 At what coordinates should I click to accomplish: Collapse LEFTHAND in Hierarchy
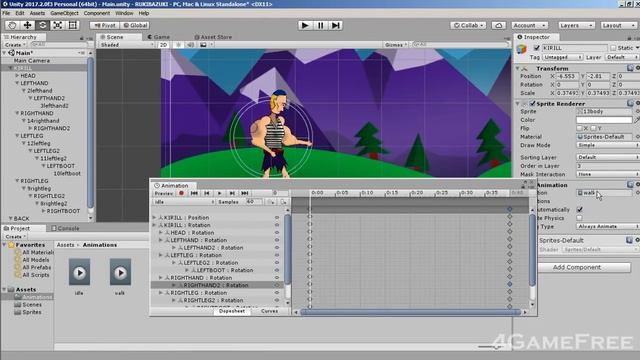(17, 83)
